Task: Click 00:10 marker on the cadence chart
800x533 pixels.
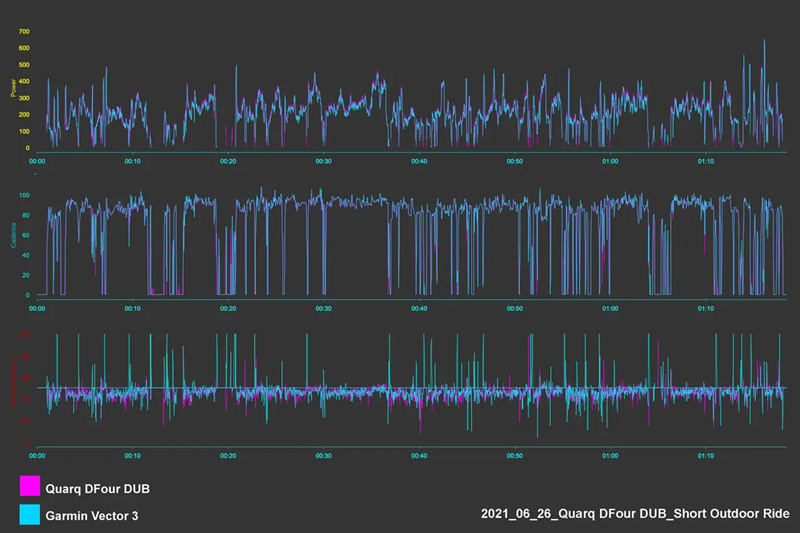Action: (x=132, y=308)
